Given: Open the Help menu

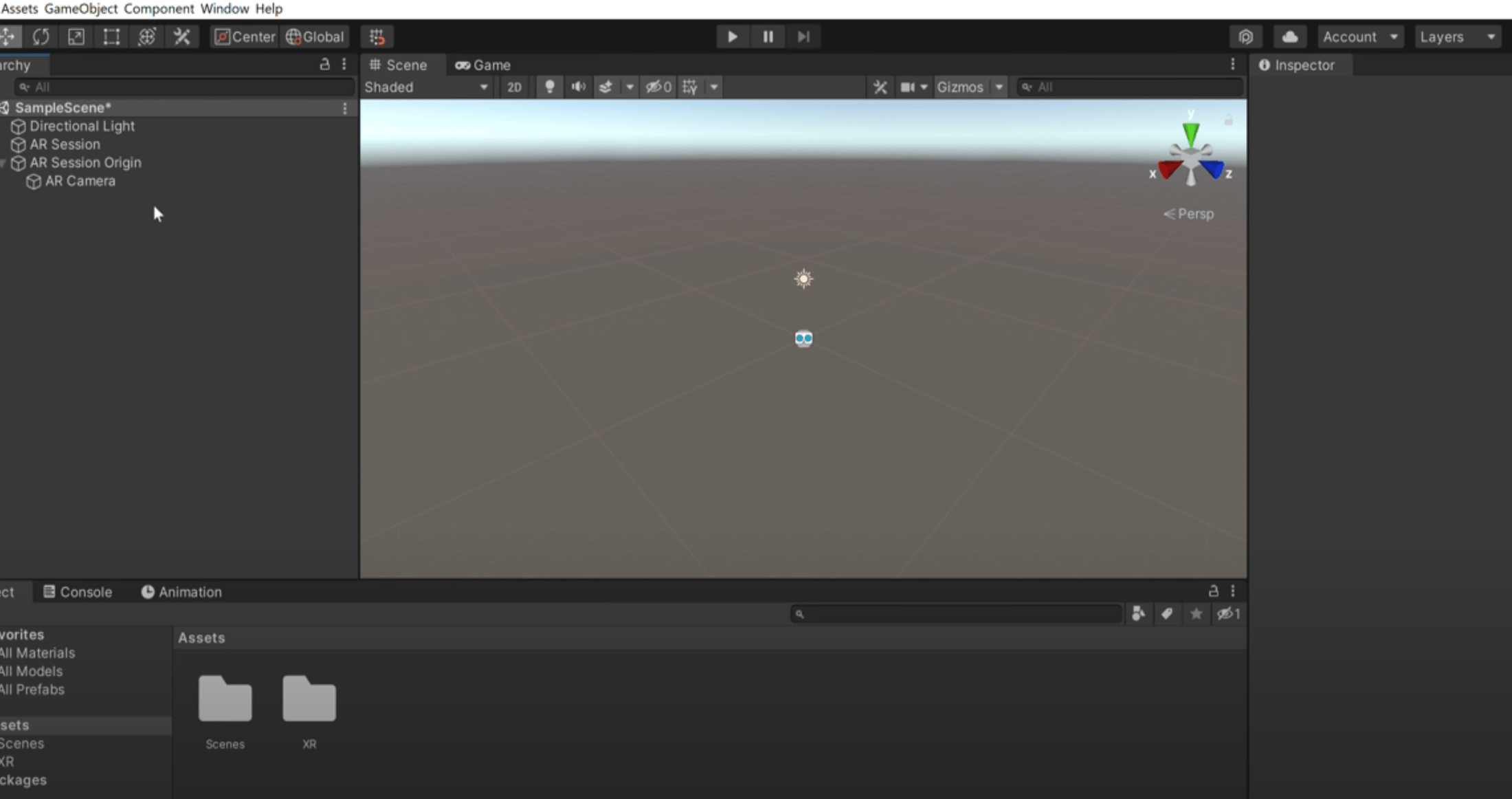Looking at the screenshot, I should click(x=269, y=9).
